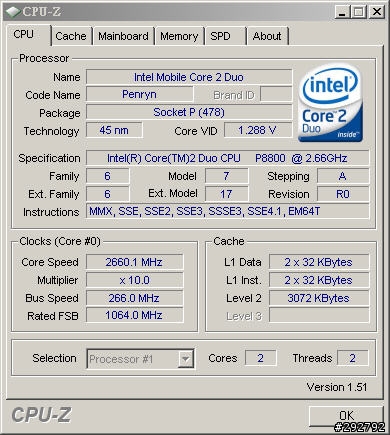
Task: Click the CPU-Z title bar icon
Action: coord(13,12)
